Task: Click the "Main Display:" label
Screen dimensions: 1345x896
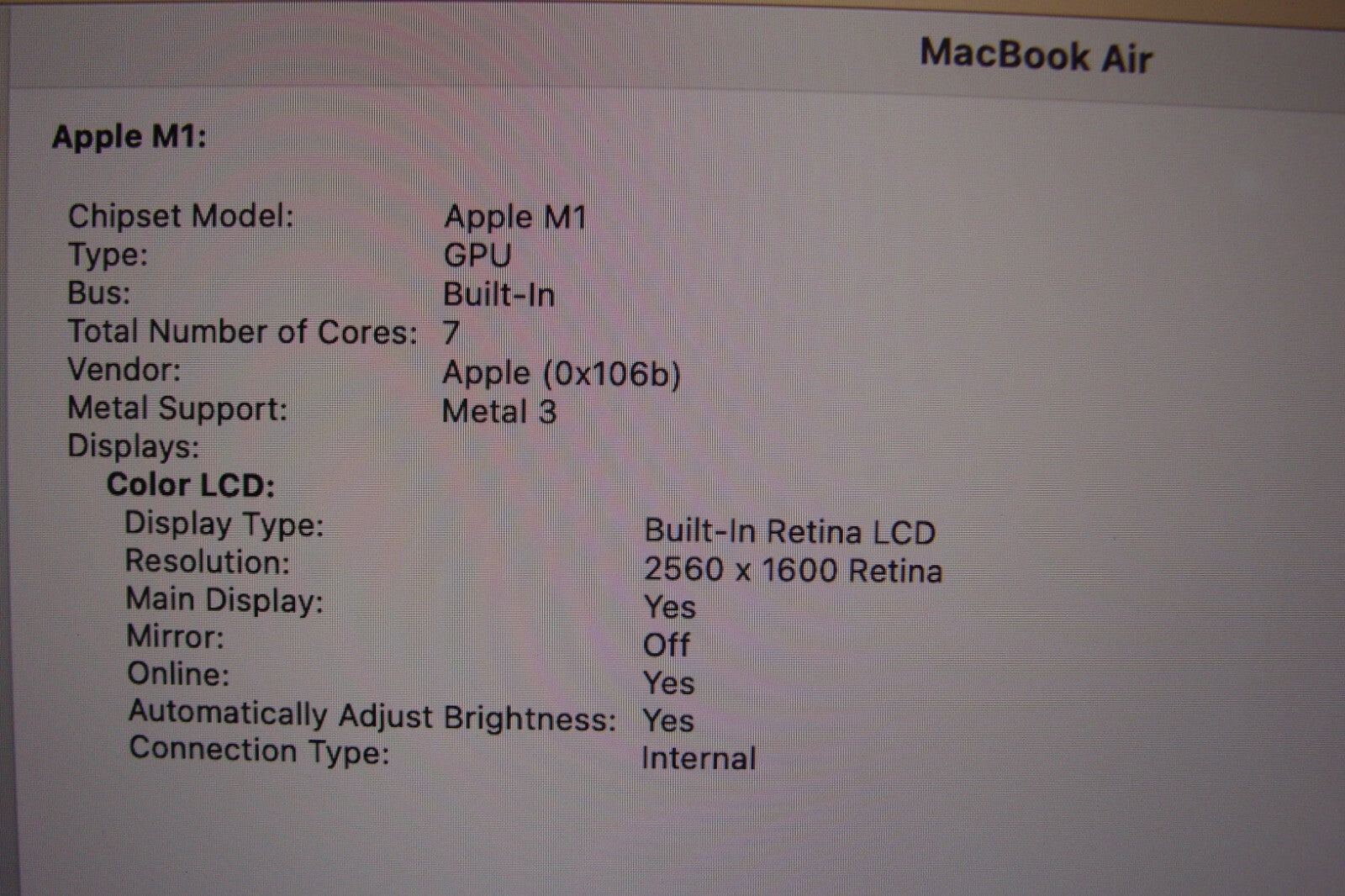Action: coord(224,599)
